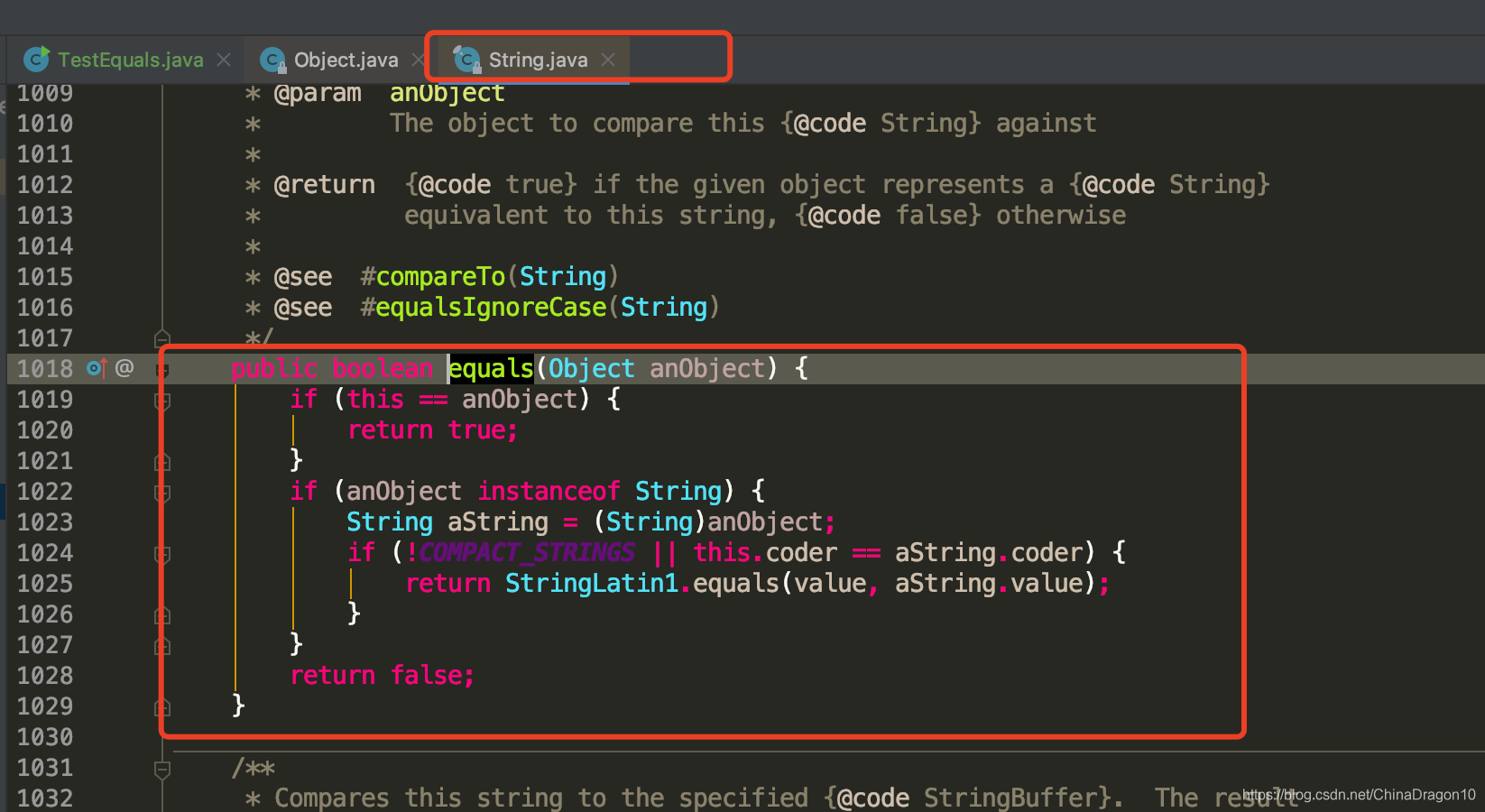Viewport: 1485px width, 812px height.
Task: Close the Object.java tab
Action: pos(417,60)
